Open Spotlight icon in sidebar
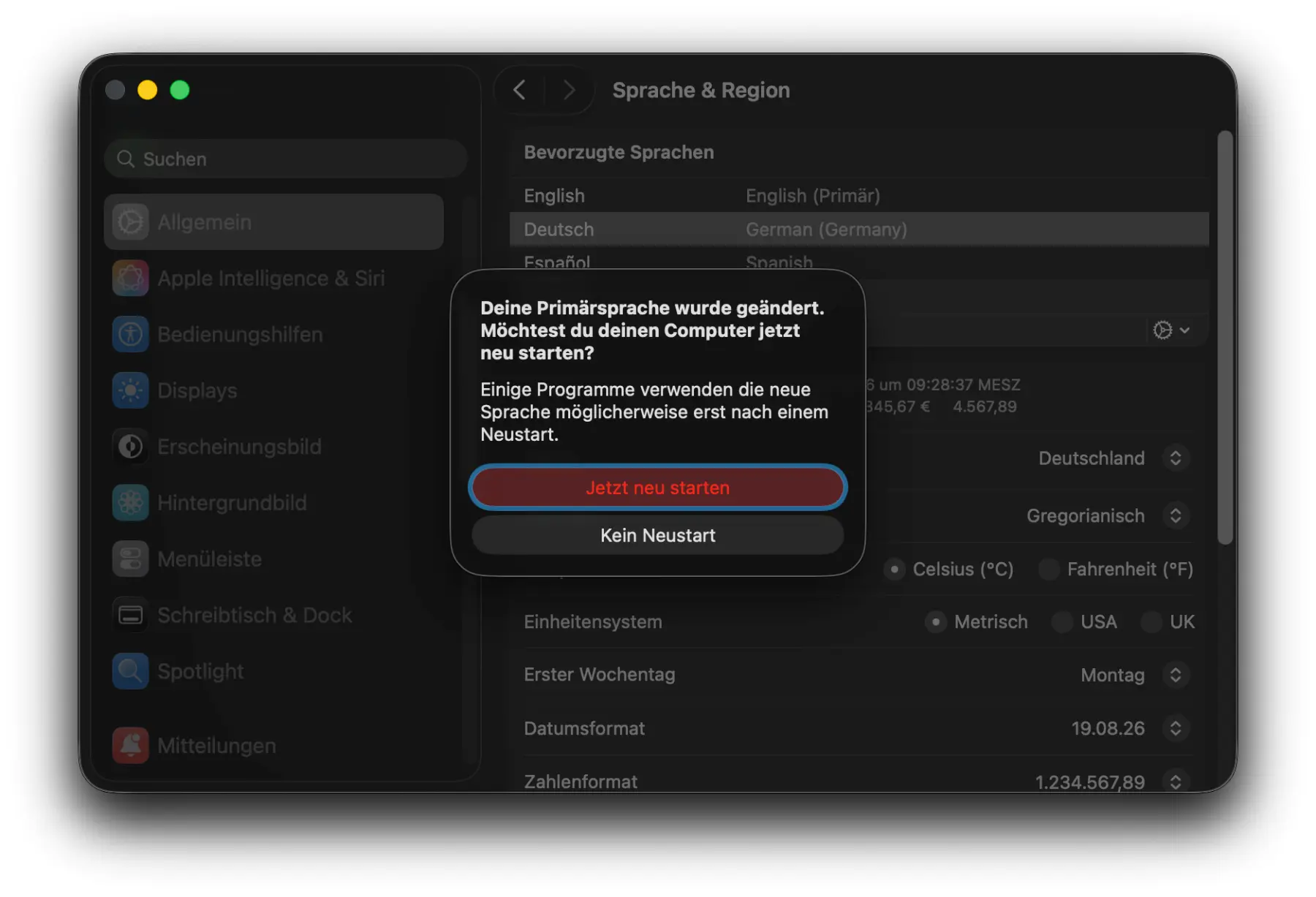 point(131,671)
